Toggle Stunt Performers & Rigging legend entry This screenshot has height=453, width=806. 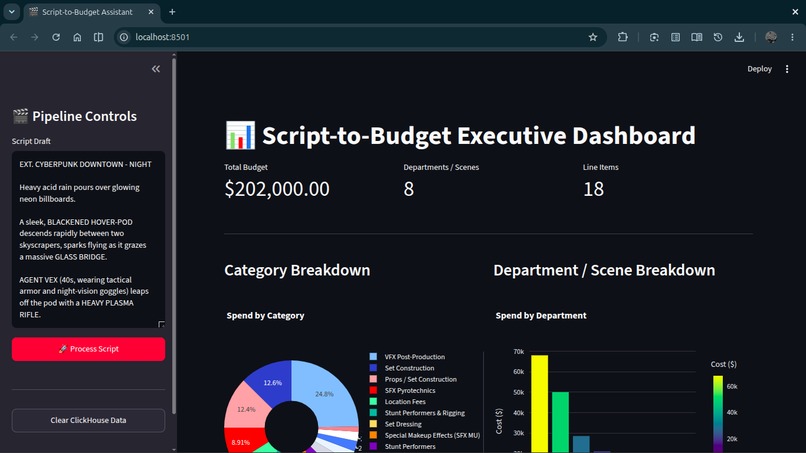(x=425, y=413)
